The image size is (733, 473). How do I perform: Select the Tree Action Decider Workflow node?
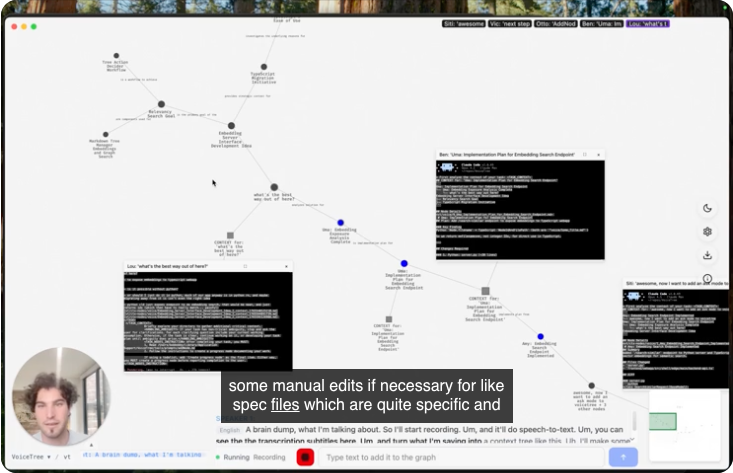click(116, 56)
